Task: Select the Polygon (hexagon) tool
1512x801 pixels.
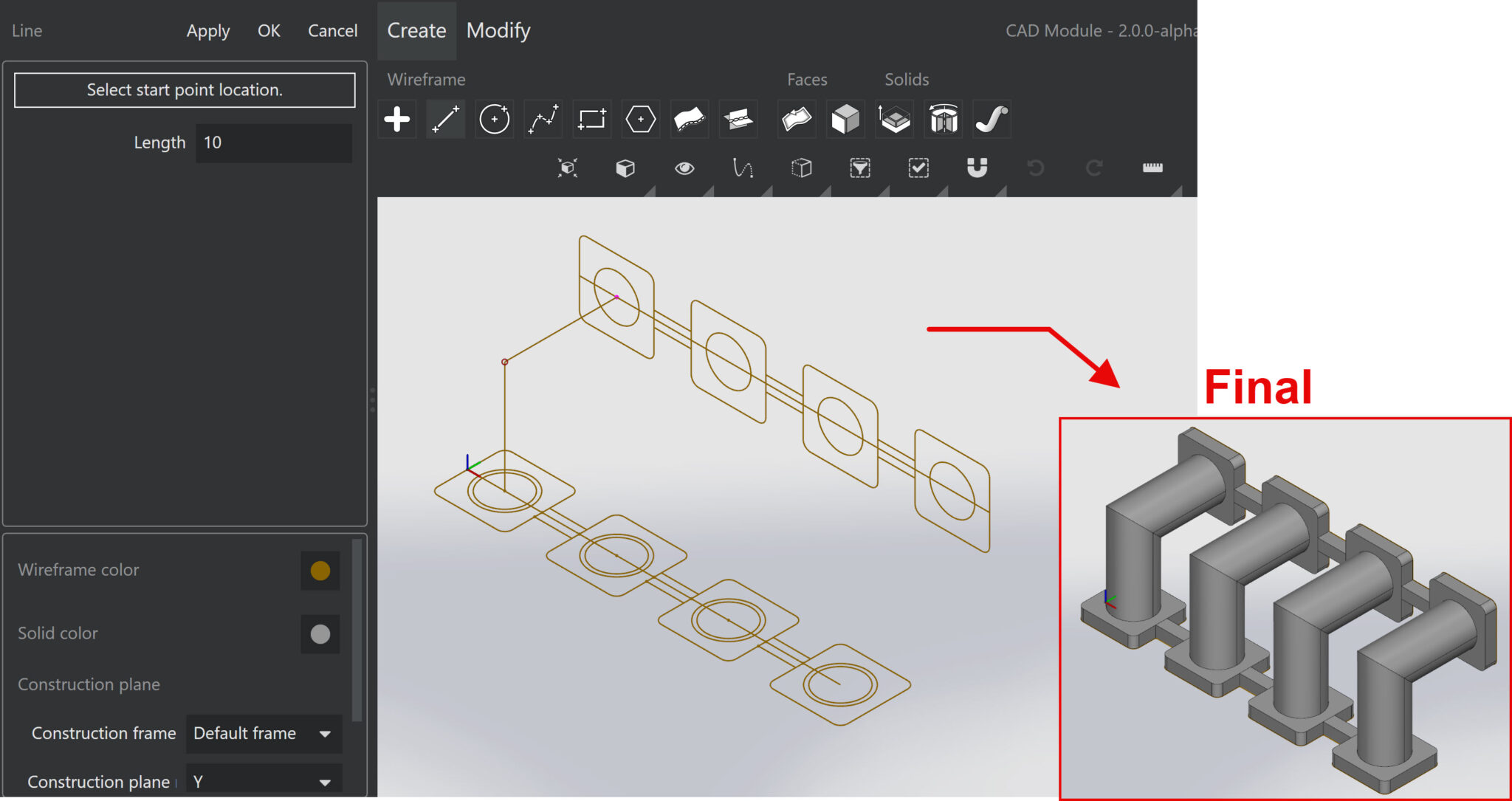Action: (x=641, y=119)
